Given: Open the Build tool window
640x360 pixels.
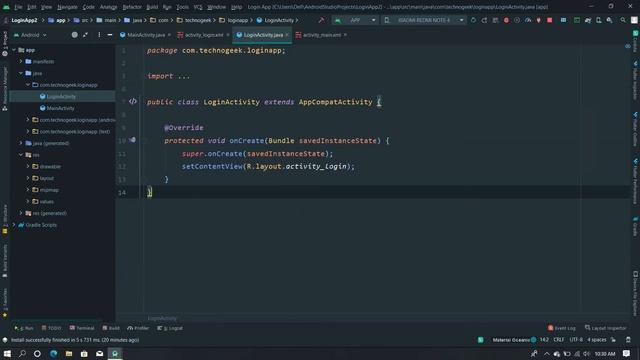Looking at the screenshot, I should tap(111, 328).
